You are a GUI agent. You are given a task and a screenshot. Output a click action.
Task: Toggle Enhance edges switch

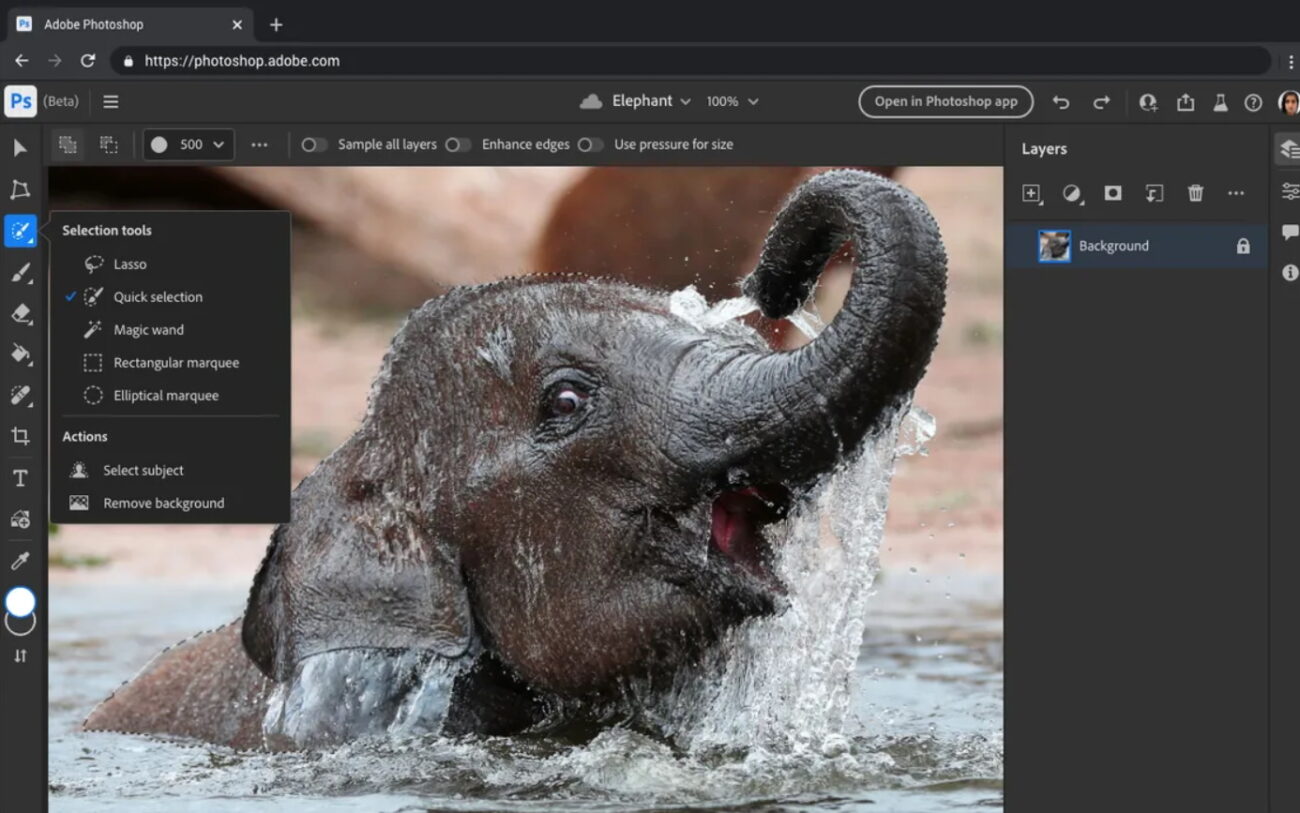[x=458, y=144]
